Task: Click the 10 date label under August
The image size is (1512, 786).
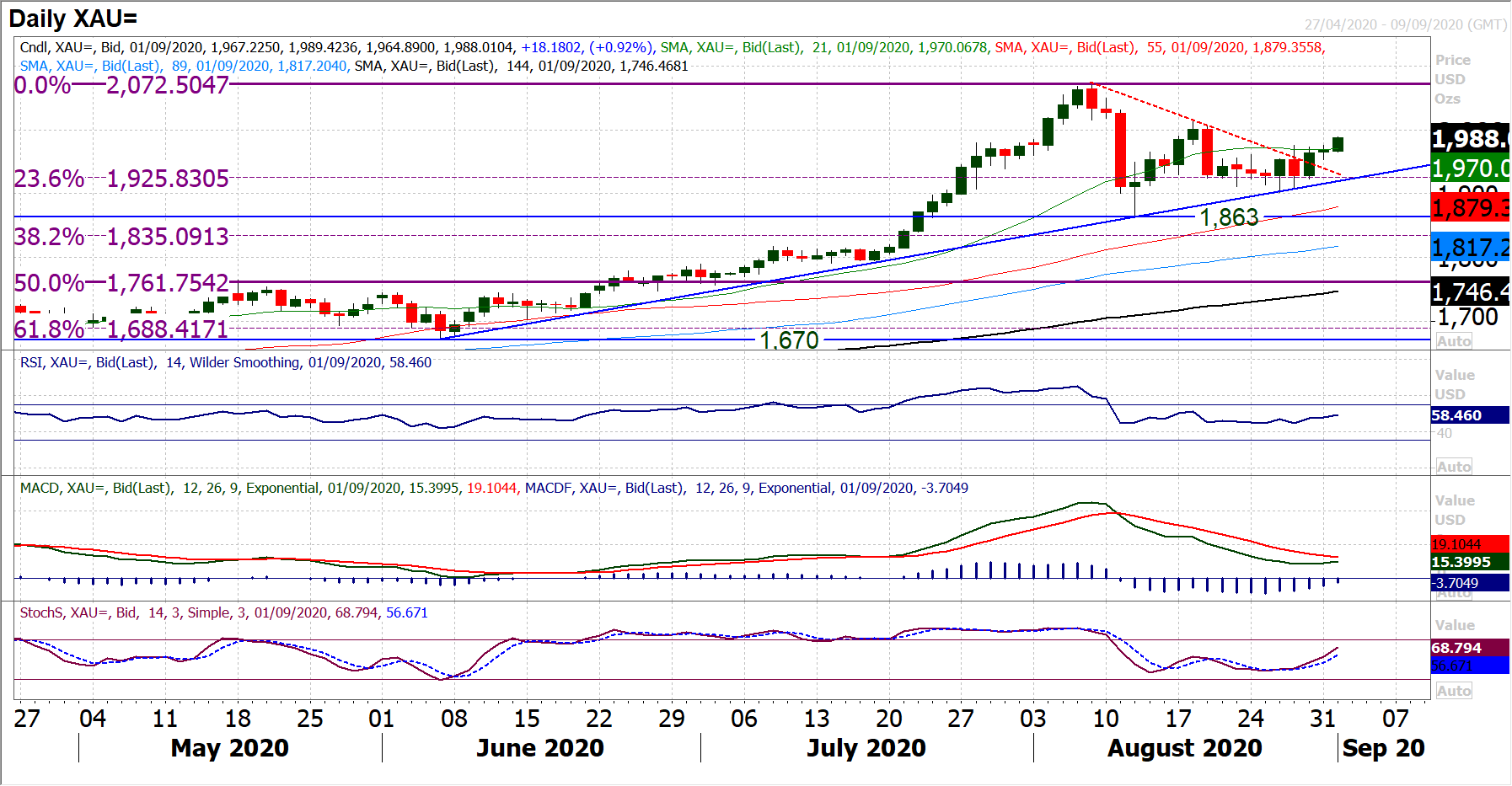Action: [1106, 719]
